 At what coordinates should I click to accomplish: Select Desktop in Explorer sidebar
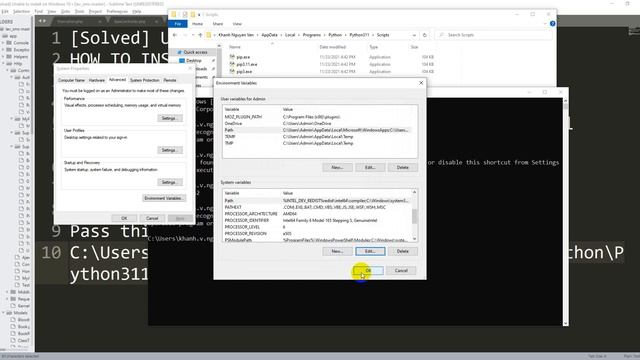194,60
